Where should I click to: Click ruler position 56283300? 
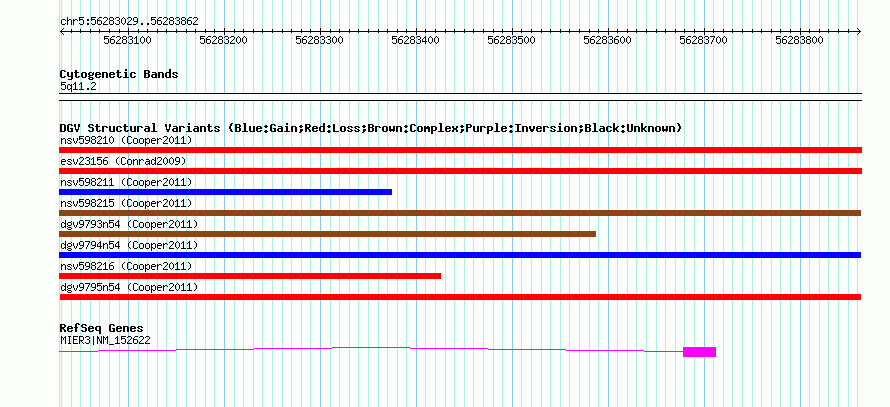[x=319, y=40]
